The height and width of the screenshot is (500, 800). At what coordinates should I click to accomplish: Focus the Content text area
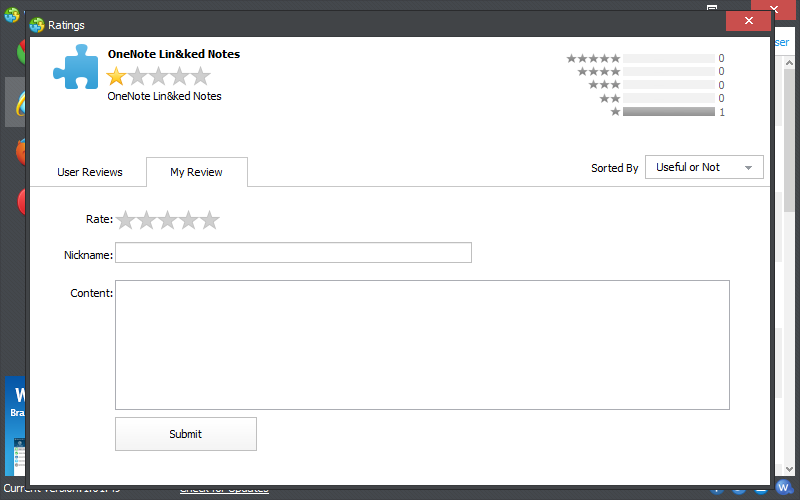tap(422, 345)
